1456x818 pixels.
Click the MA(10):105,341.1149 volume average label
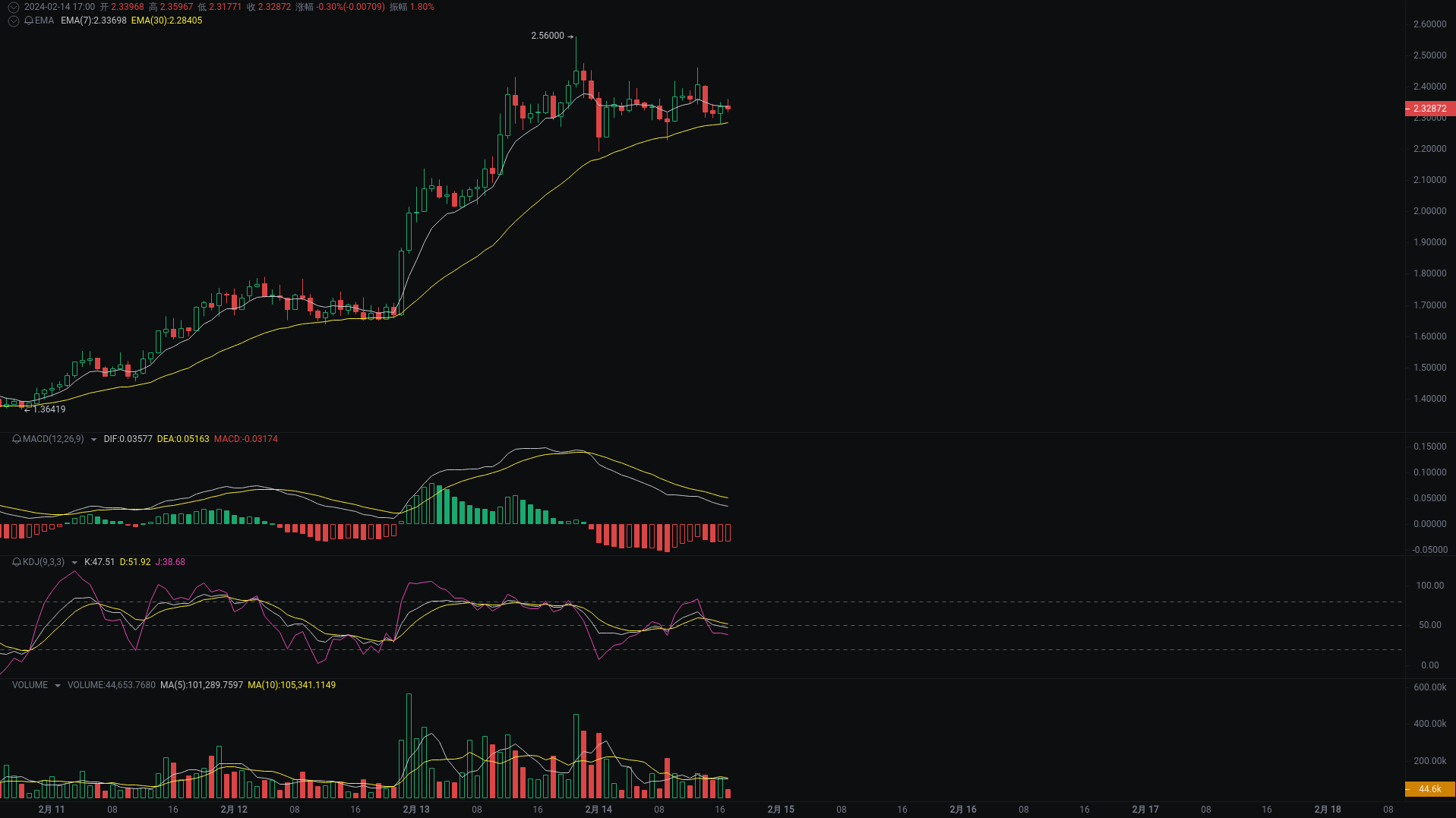(x=294, y=684)
